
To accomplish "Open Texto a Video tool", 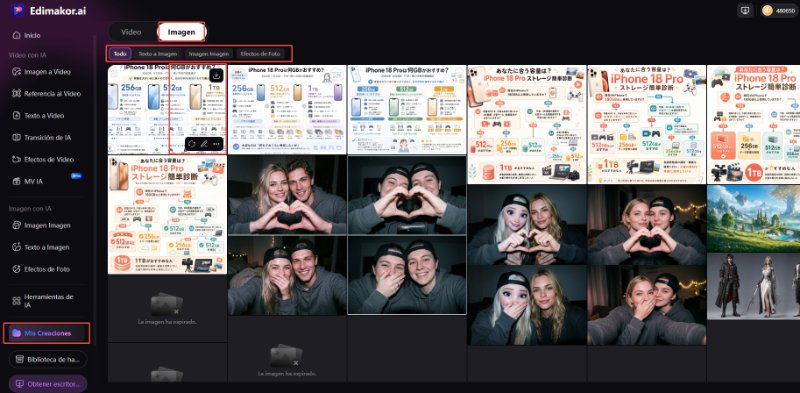I will 39,116.
